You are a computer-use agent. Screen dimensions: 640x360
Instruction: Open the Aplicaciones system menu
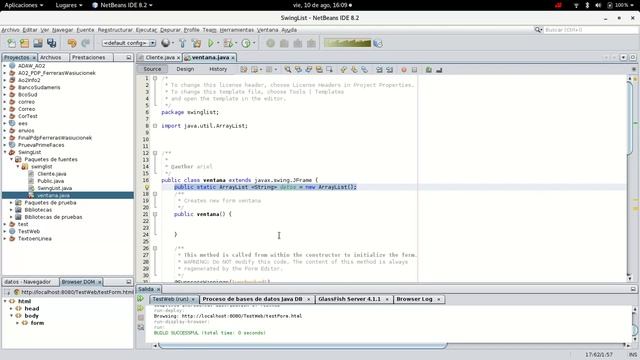click(23, 5)
